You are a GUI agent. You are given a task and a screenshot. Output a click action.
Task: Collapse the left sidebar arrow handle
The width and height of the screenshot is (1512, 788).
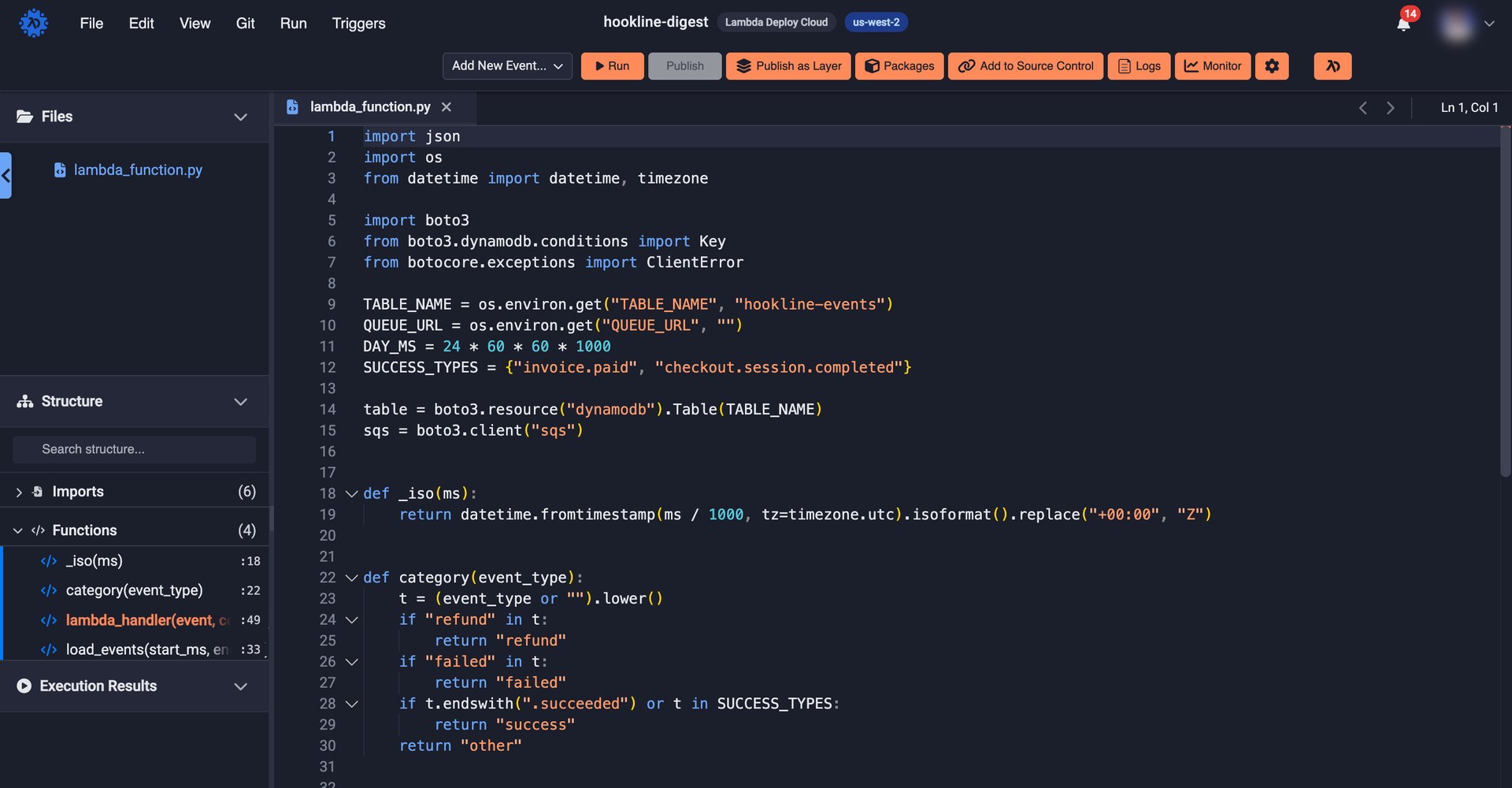[x=6, y=175]
